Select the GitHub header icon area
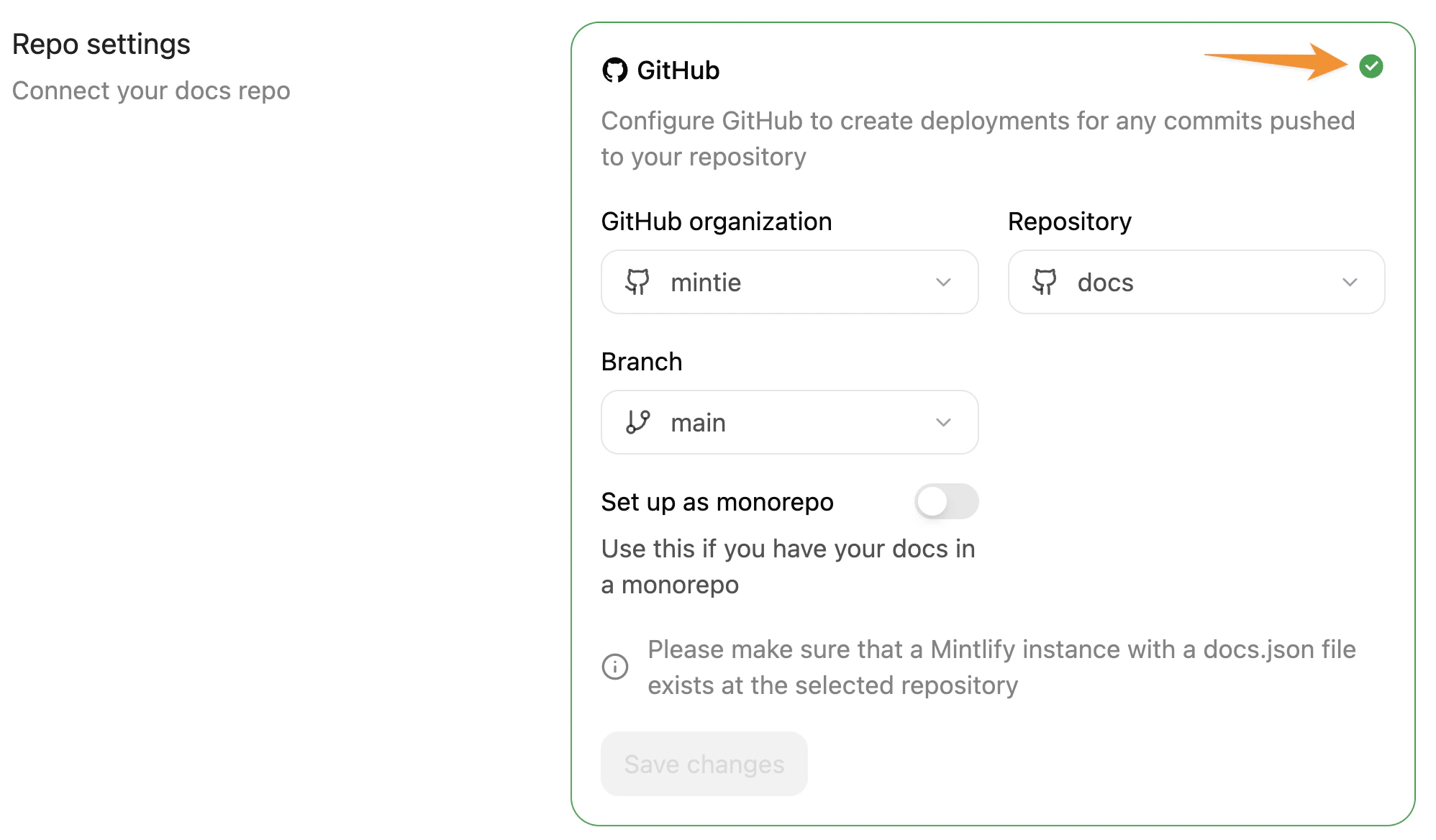This screenshot has height=840, width=1436. point(615,70)
